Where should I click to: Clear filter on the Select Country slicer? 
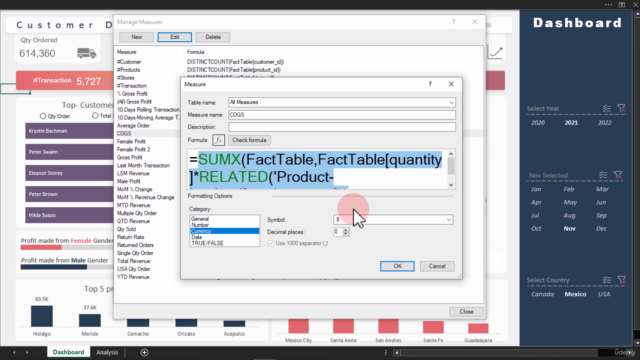coord(621,280)
